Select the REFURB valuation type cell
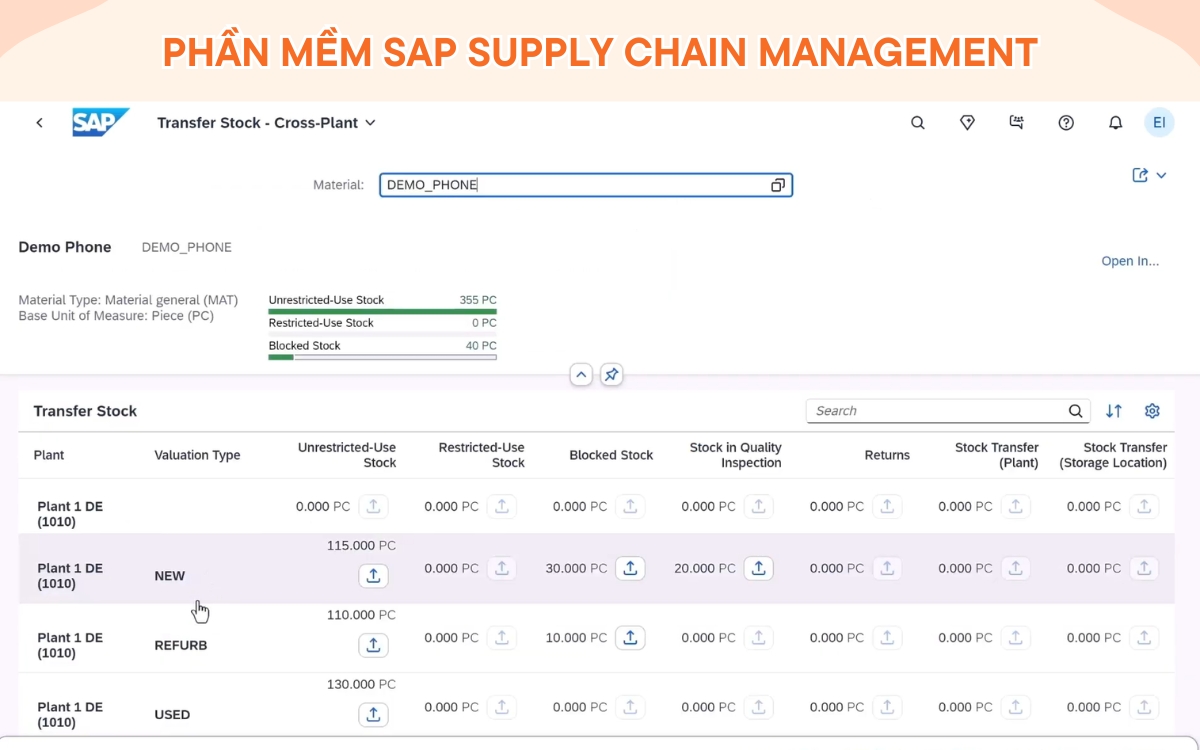This screenshot has height=750, width=1200. (x=181, y=645)
